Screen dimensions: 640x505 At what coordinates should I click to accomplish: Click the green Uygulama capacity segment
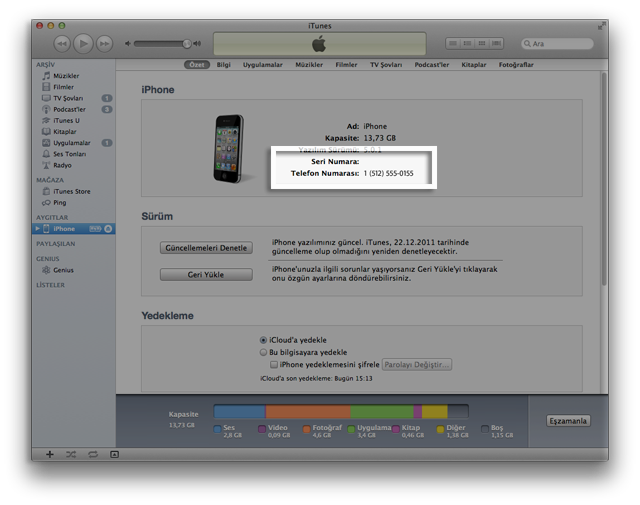pos(382,412)
